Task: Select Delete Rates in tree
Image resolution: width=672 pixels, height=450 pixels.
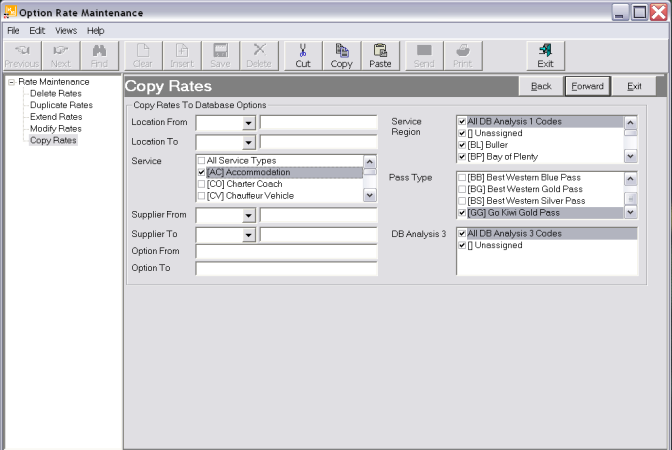Action: (x=56, y=93)
